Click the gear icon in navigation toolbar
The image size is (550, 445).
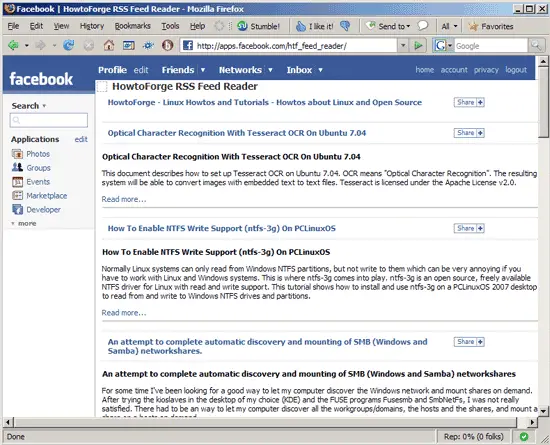[148, 46]
